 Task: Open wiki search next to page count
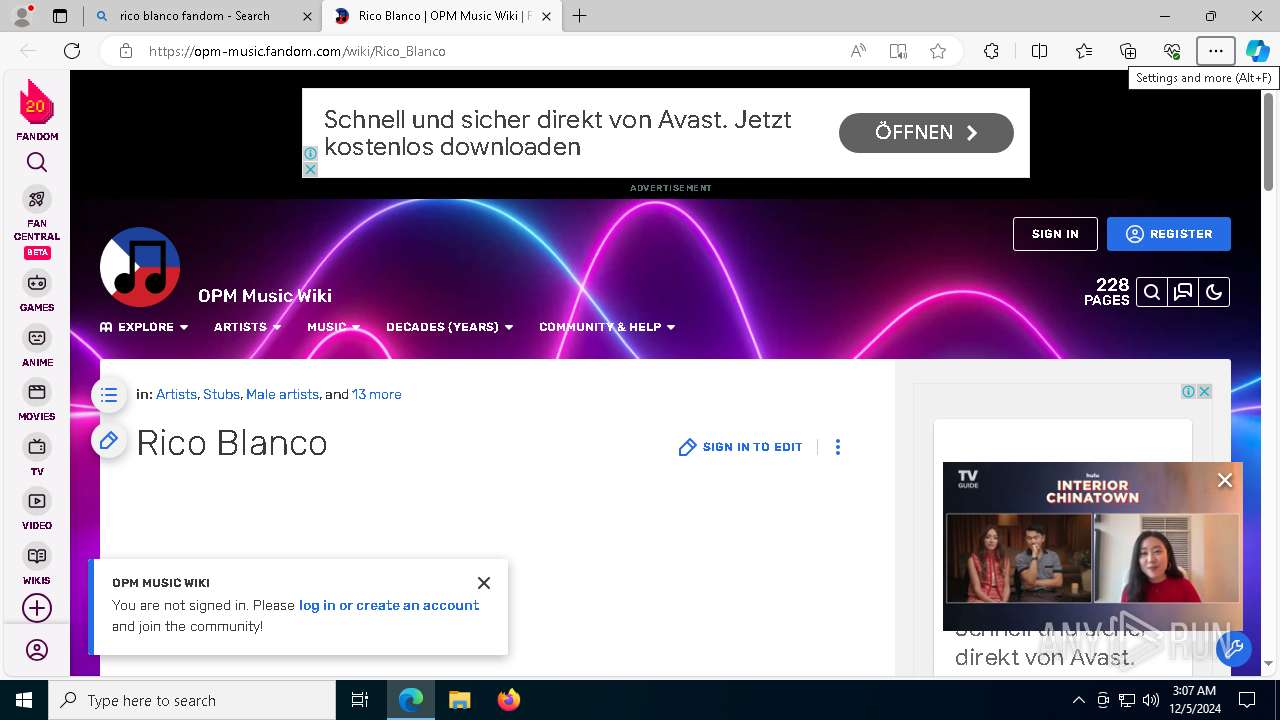coord(1152,292)
